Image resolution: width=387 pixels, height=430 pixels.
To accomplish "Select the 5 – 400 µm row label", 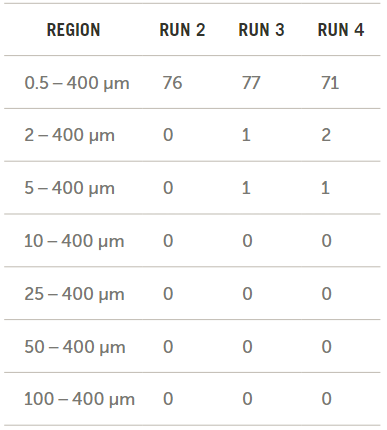I will (69, 188).
